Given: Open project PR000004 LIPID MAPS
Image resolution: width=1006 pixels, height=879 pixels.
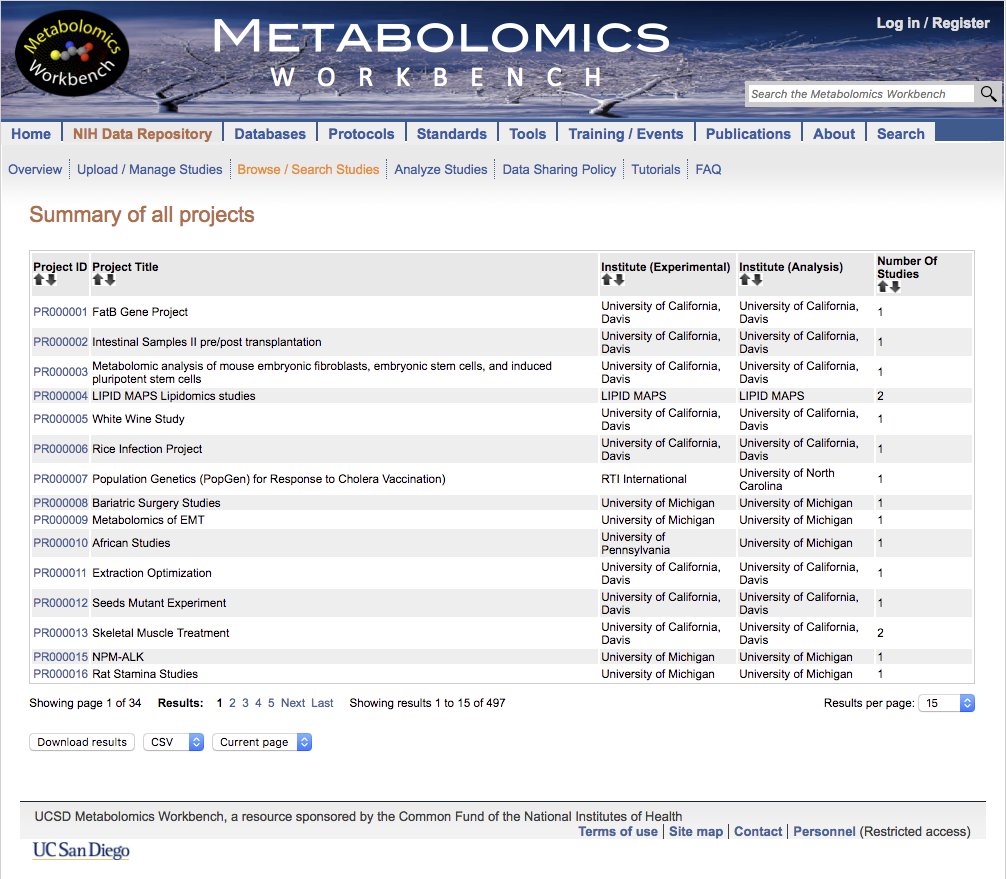Looking at the screenshot, I should [x=60, y=396].
